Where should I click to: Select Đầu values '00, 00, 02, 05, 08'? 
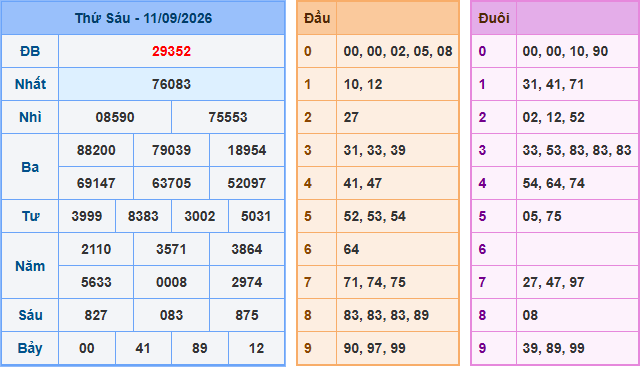click(398, 51)
